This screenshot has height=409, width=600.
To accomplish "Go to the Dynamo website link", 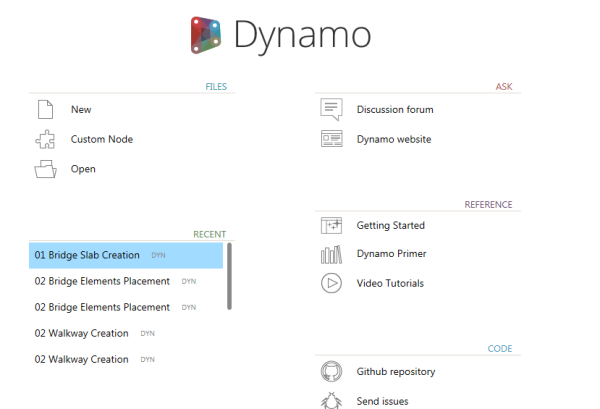I will coord(394,139).
